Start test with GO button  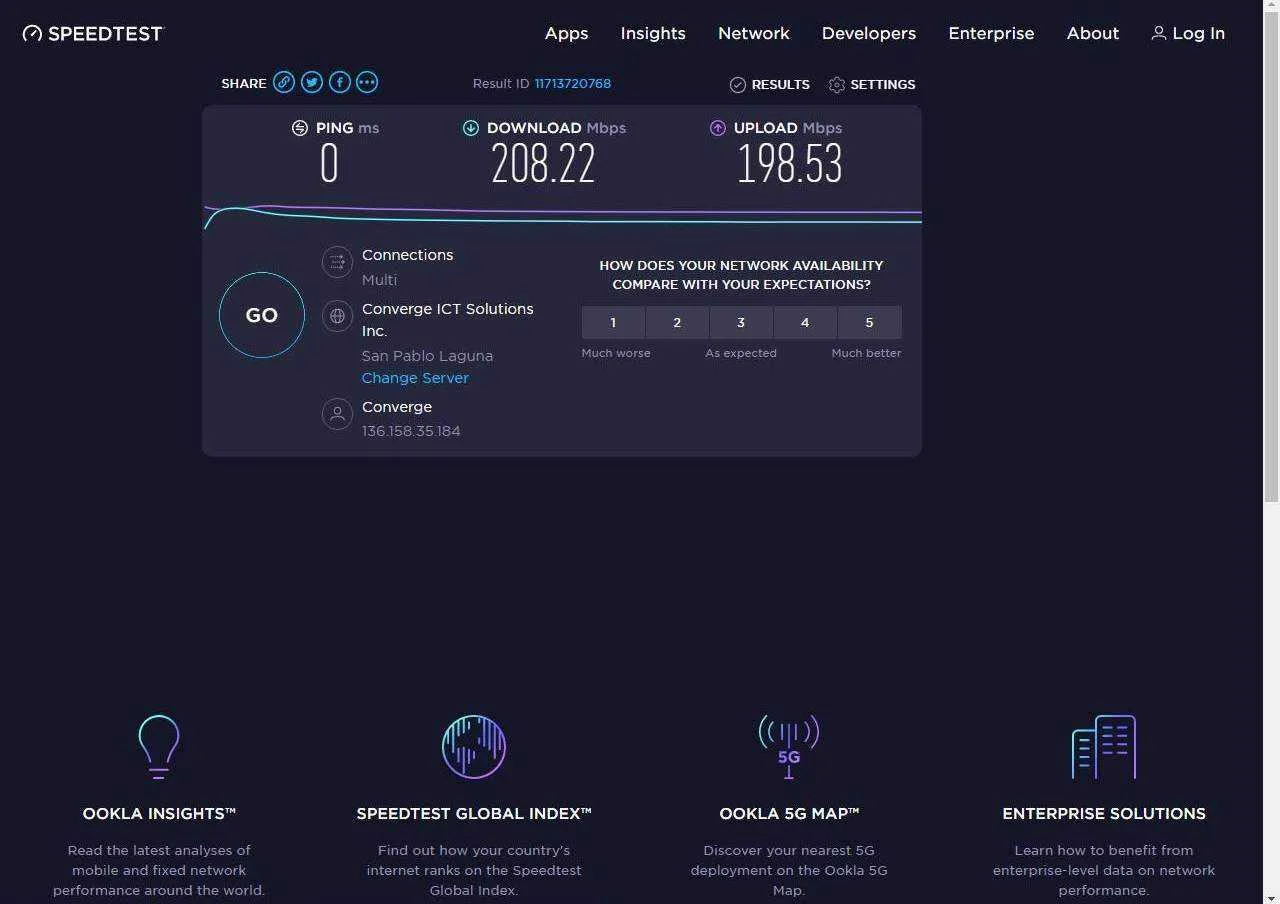[x=262, y=315]
